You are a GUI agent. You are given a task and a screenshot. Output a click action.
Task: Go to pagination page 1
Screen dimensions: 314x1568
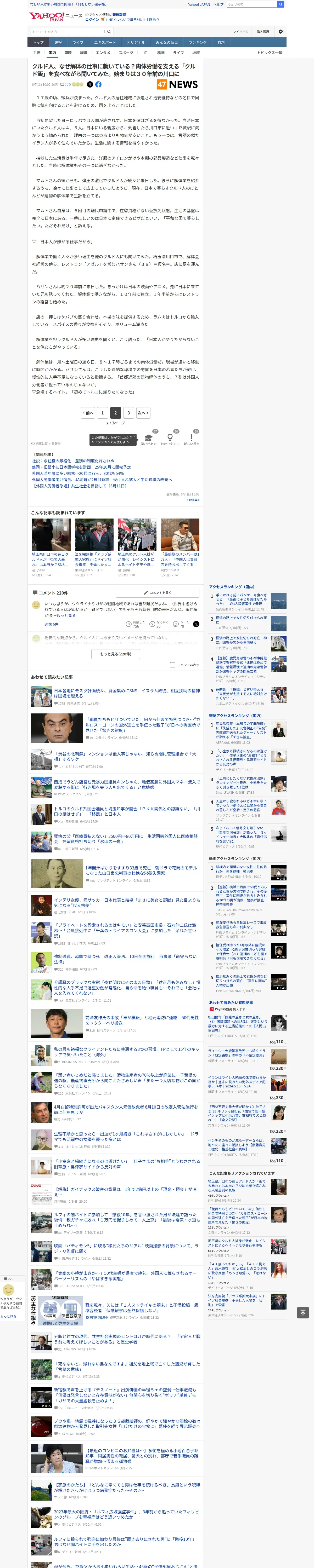click(x=102, y=413)
